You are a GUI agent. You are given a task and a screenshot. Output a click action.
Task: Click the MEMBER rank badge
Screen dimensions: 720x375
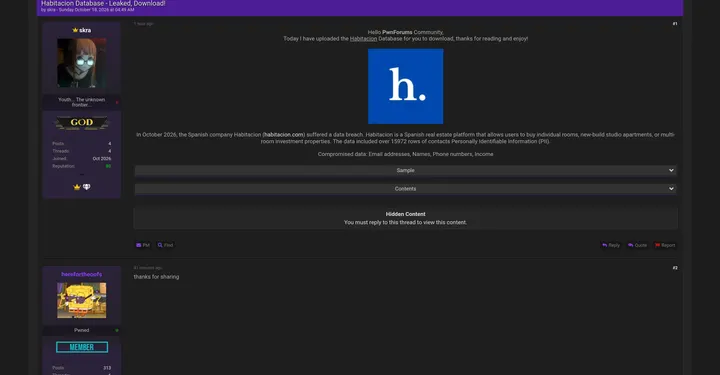tap(82, 347)
